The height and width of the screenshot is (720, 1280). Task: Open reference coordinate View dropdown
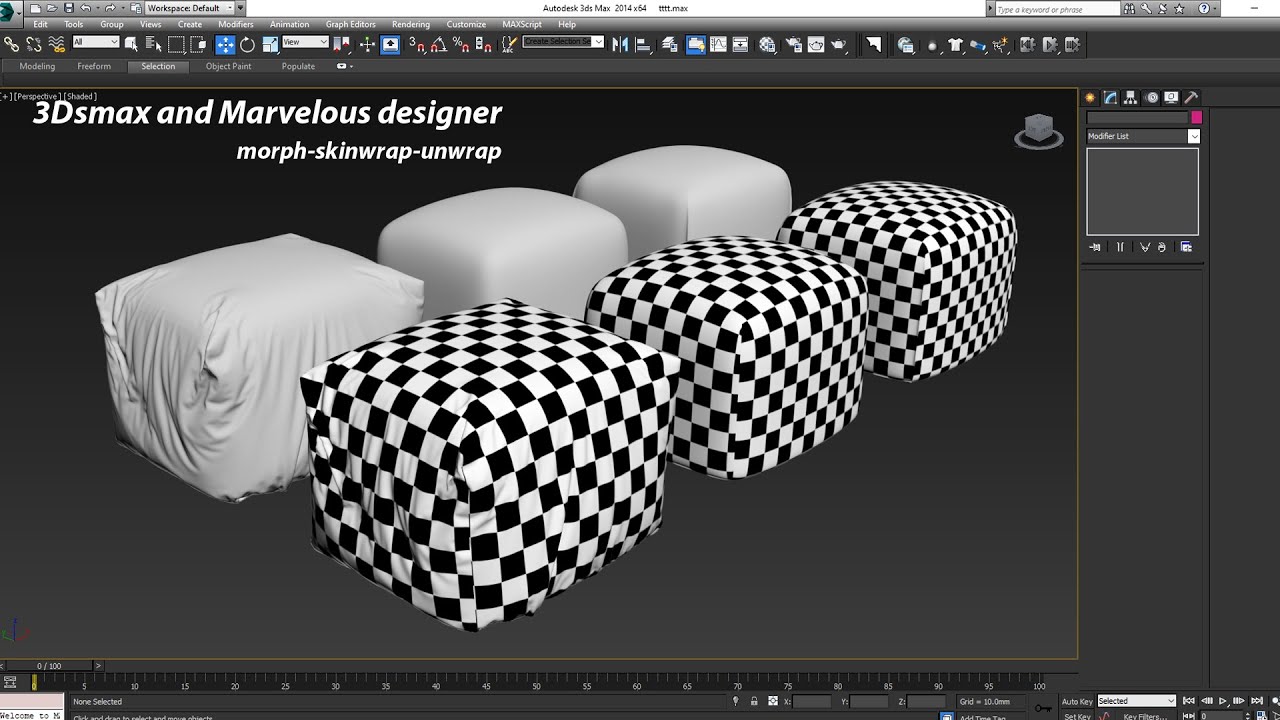[305, 42]
